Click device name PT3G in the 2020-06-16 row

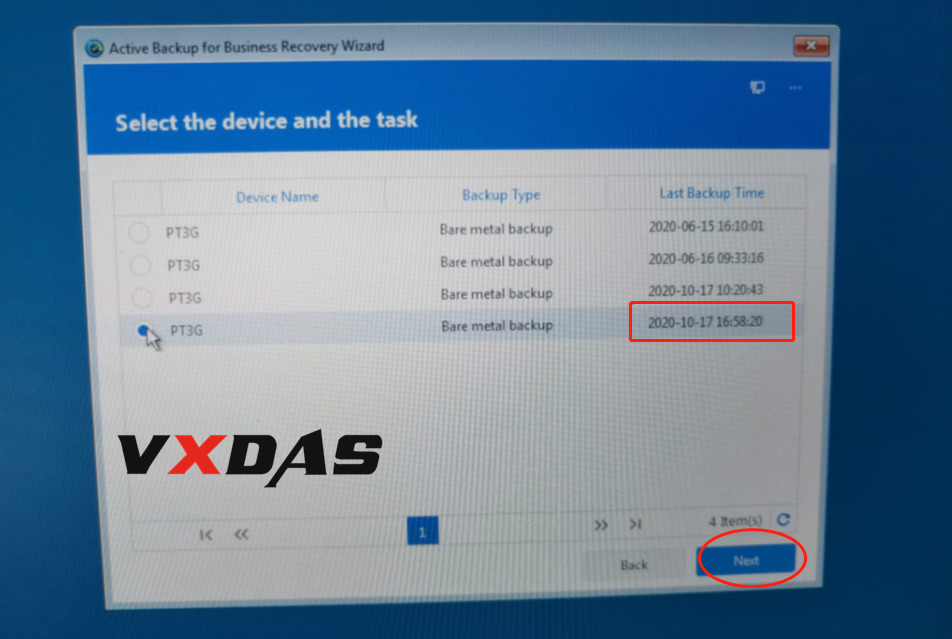point(183,265)
